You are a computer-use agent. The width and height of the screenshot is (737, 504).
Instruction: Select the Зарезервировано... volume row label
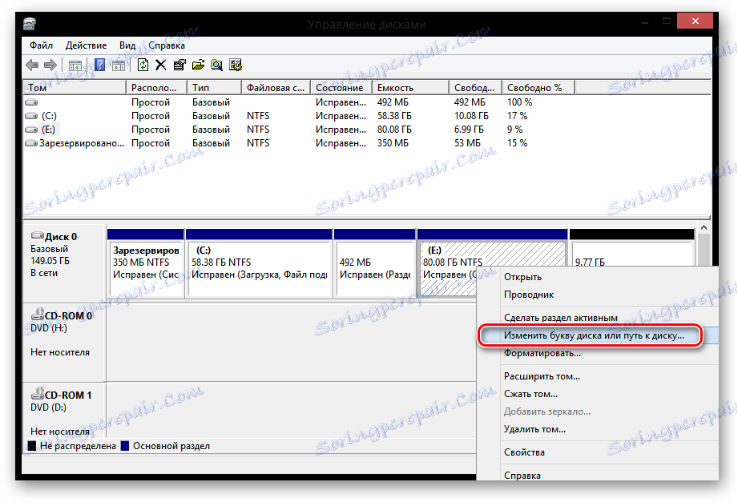(x=81, y=143)
